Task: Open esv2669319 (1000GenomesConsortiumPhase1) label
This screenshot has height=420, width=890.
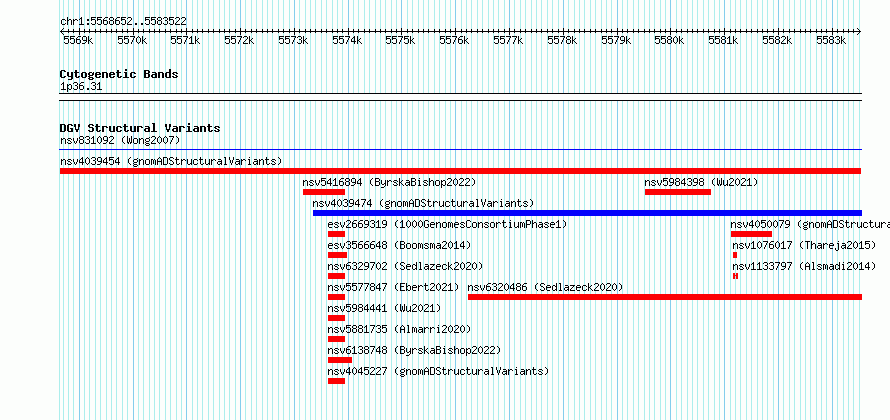Action: click(x=447, y=224)
